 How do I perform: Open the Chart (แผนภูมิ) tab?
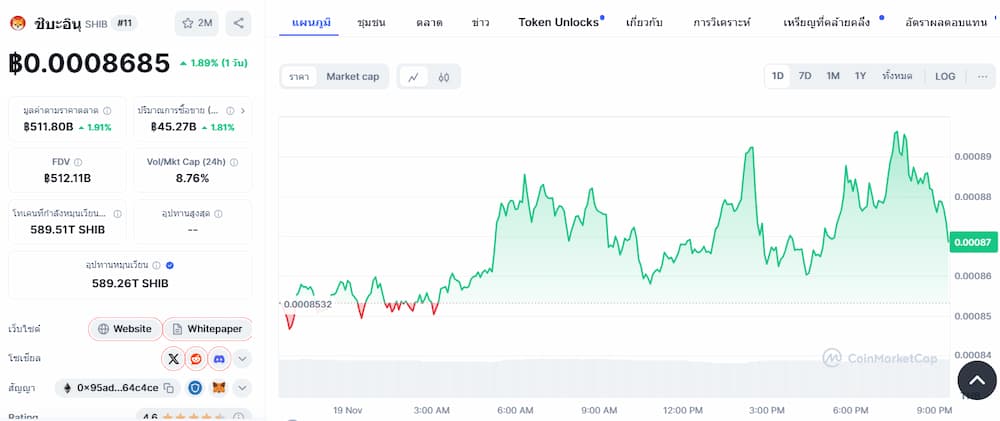coord(311,22)
